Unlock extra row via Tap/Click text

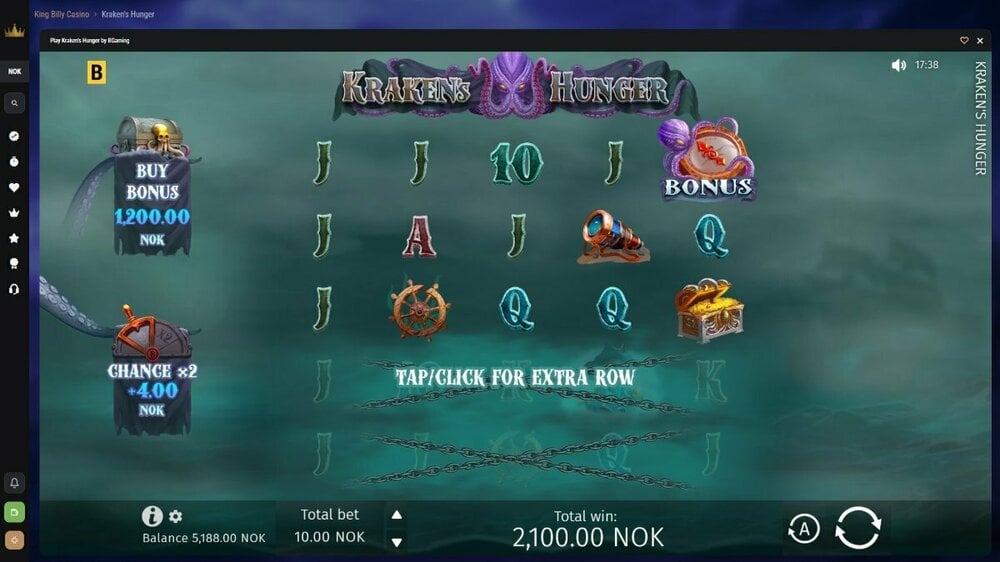tap(515, 378)
